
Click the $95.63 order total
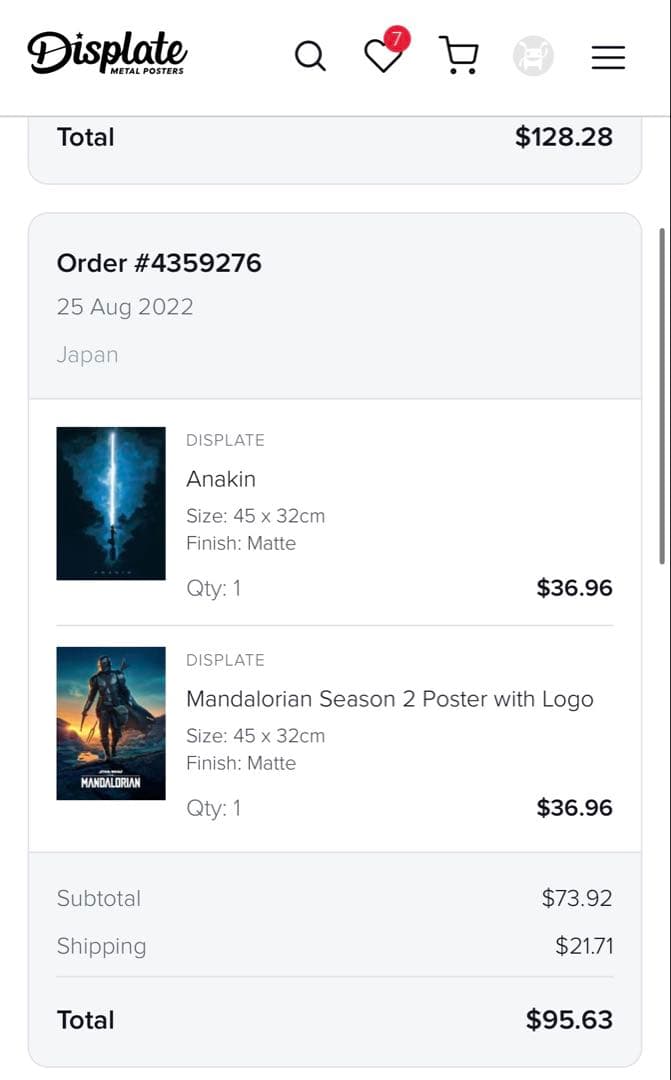(x=569, y=1020)
